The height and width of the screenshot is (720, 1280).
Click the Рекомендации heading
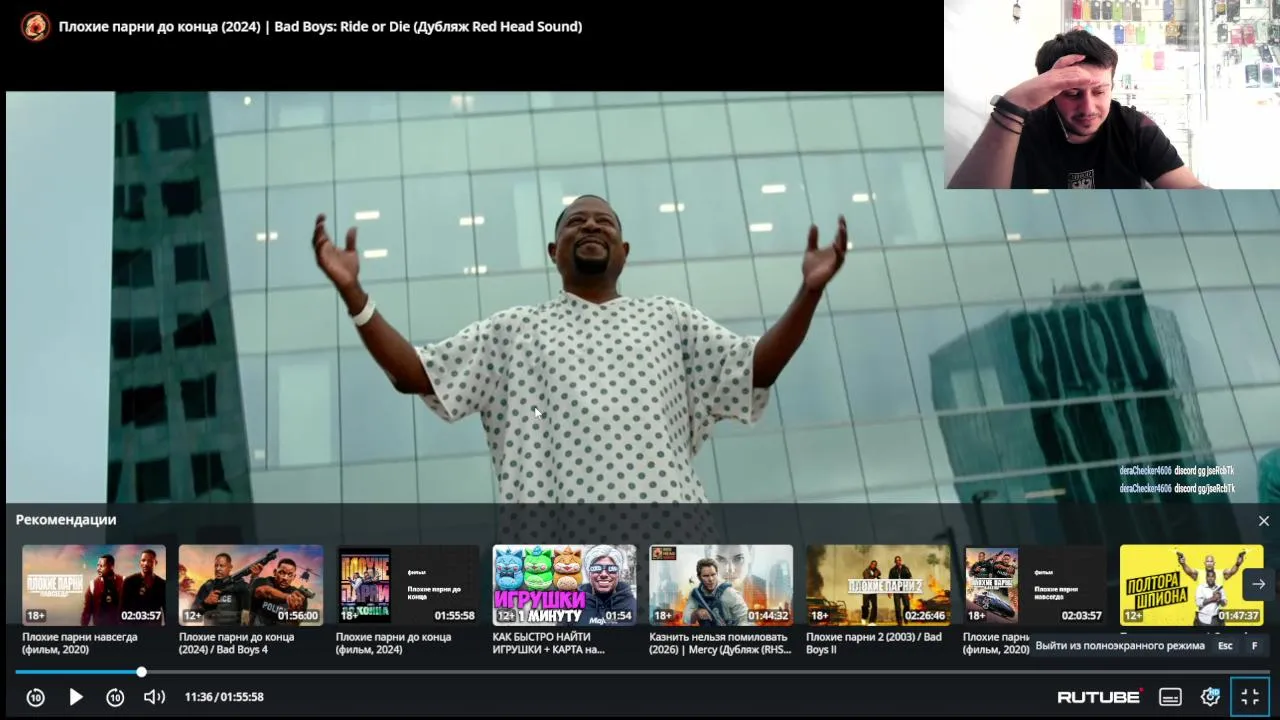click(x=66, y=520)
